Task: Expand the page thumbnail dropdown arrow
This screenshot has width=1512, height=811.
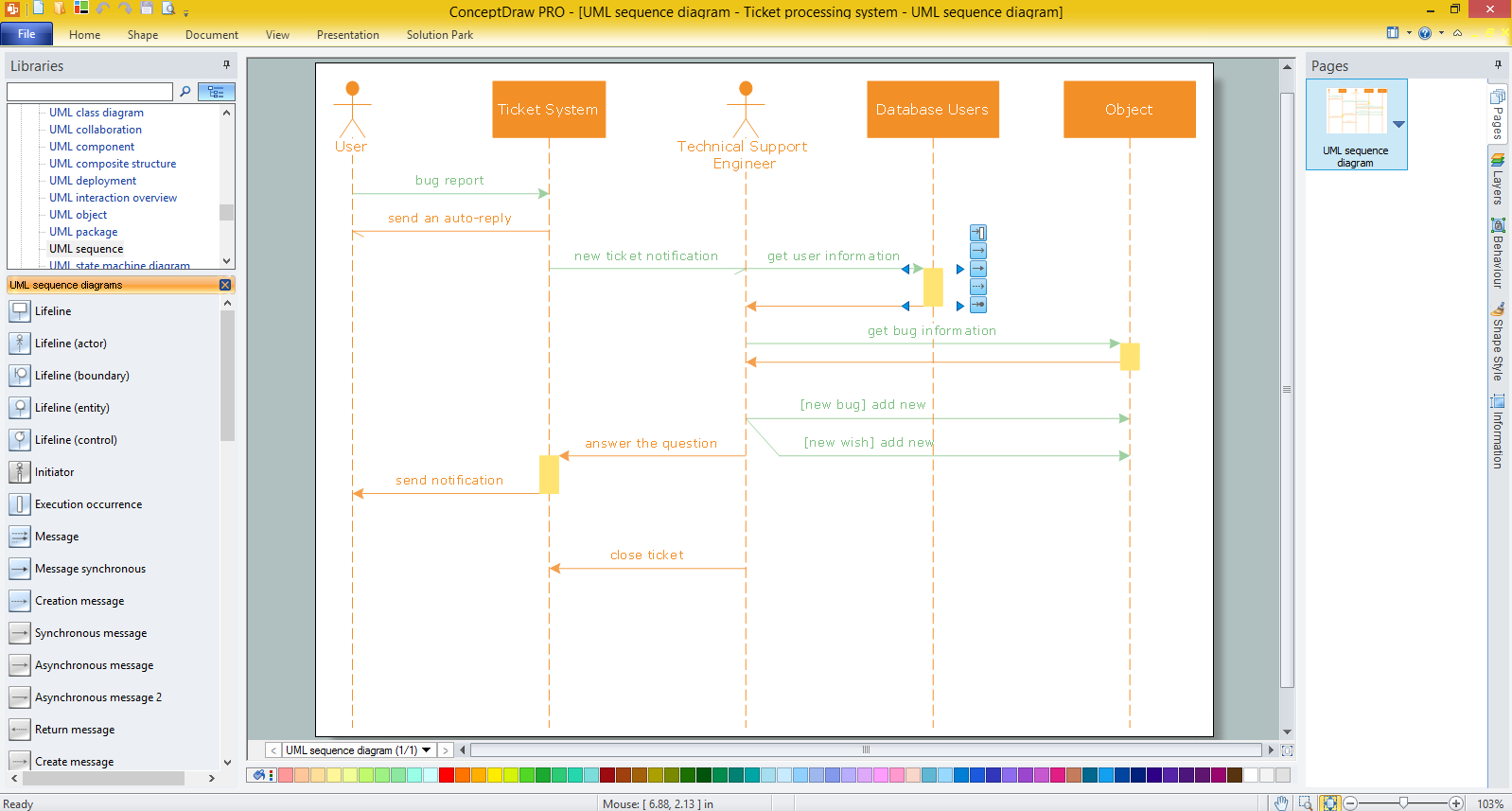Action: pos(1398,124)
